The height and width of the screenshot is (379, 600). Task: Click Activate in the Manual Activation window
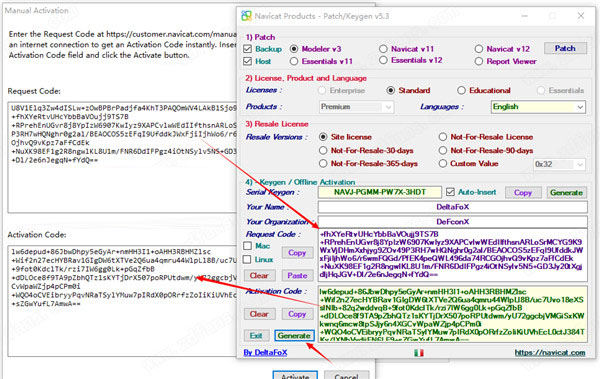click(x=295, y=376)
